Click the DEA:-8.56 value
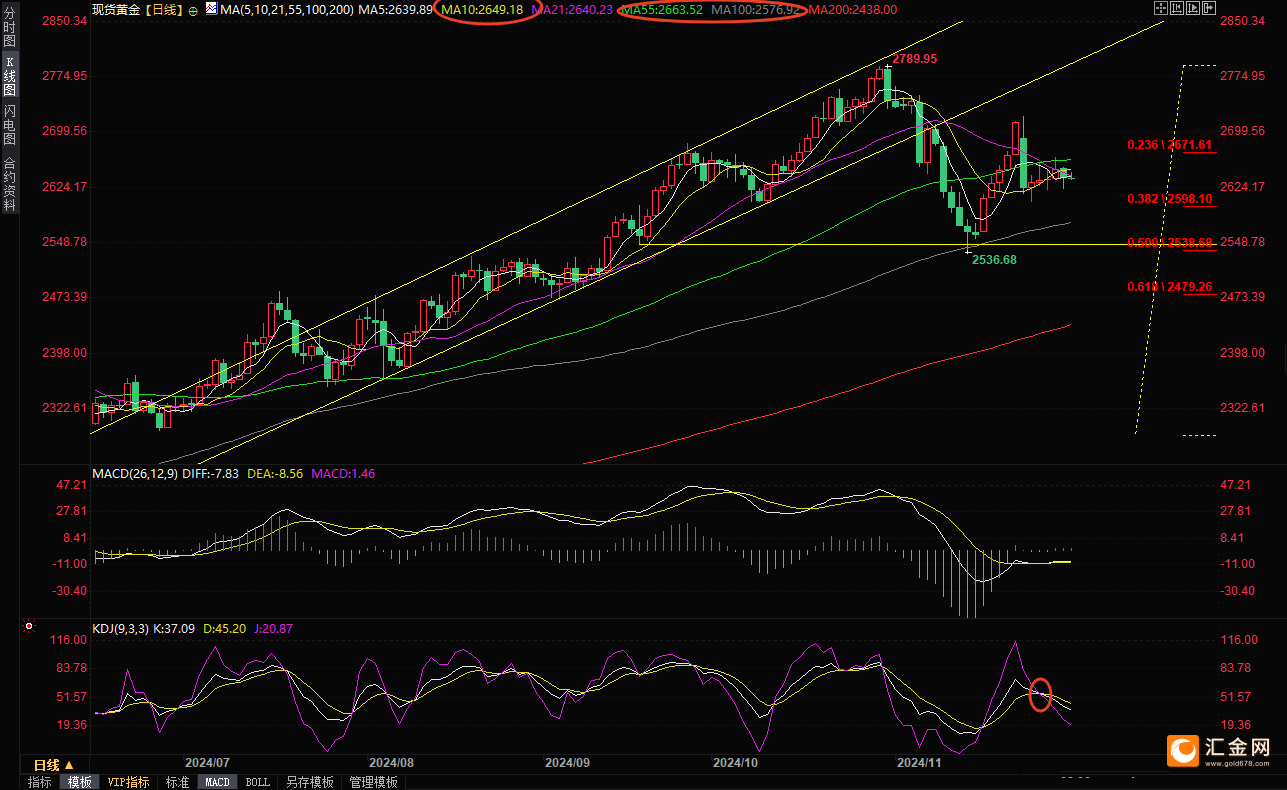This screenshot has width=1287, height=790. coord(275,473)
